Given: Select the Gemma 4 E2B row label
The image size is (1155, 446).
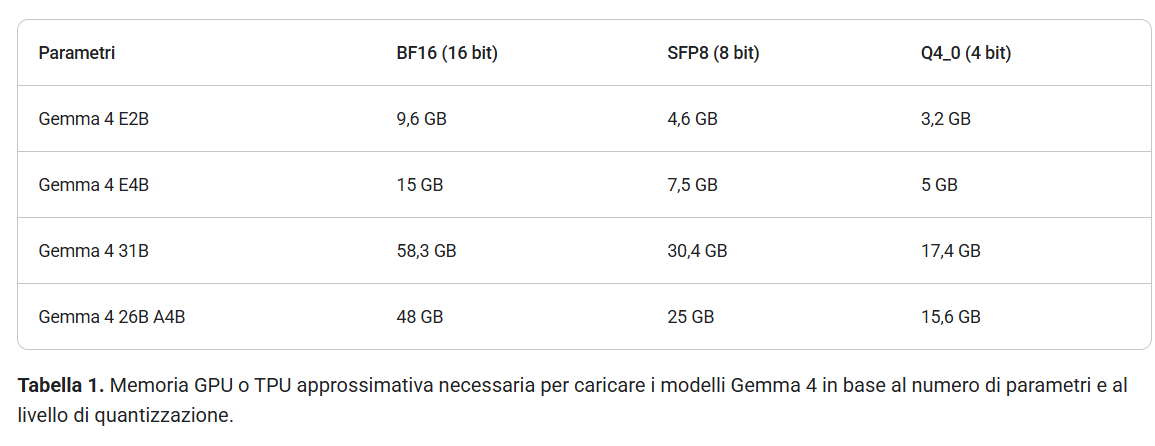Looking at the screenshot, I should [x=94, y=119].
